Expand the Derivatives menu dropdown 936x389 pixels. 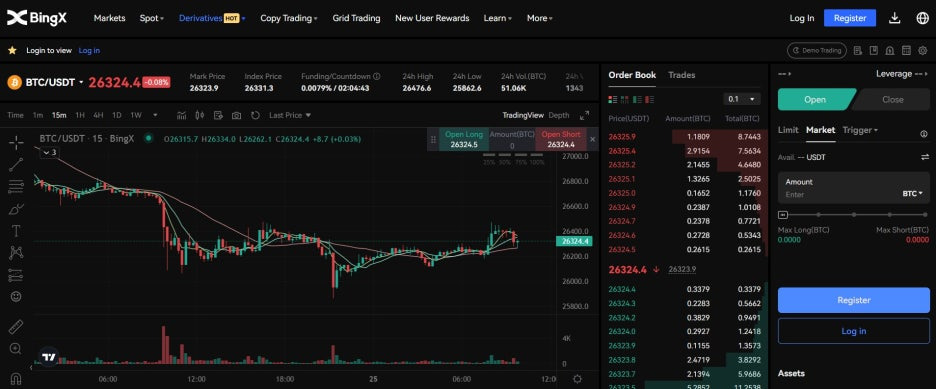212,18
